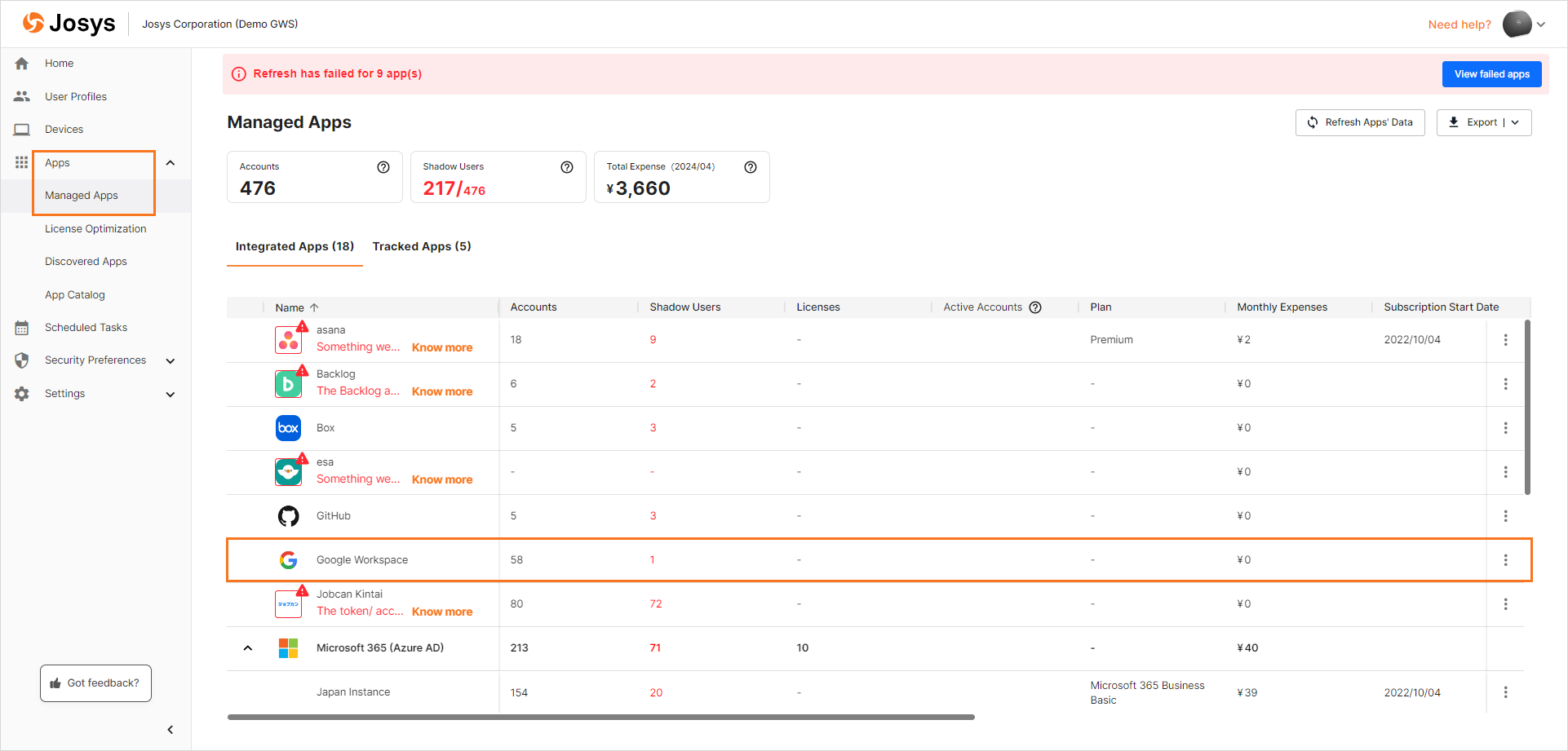Click the Japan Instance row name

click(x=353, y=692)
